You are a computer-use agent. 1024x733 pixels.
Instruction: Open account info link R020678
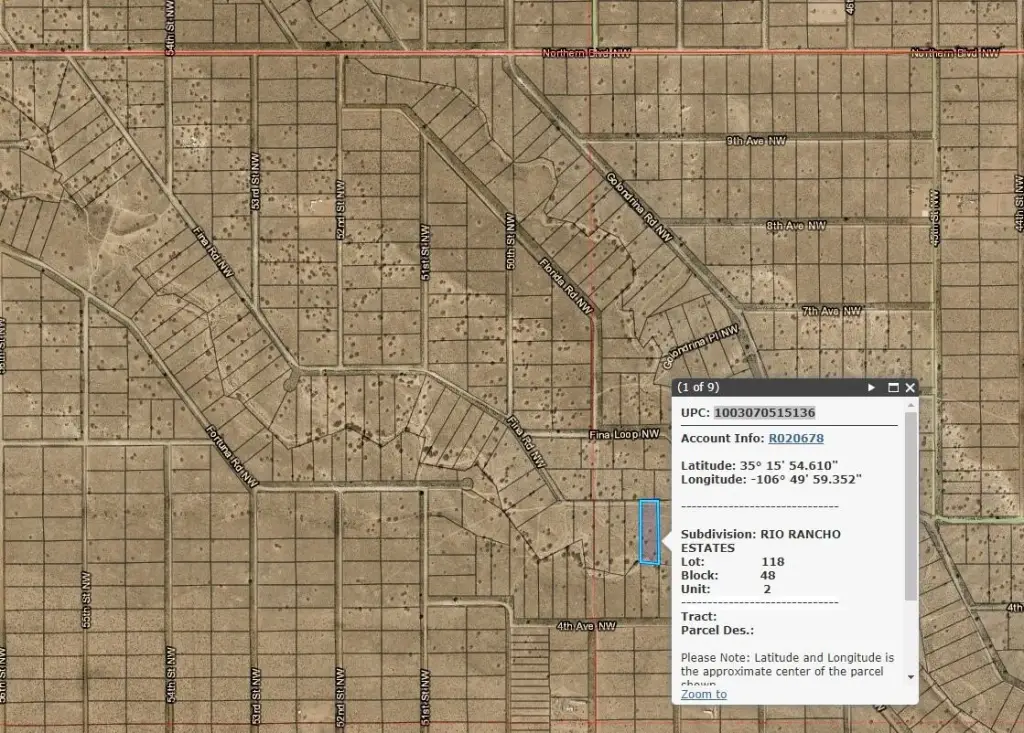[795, 438]
